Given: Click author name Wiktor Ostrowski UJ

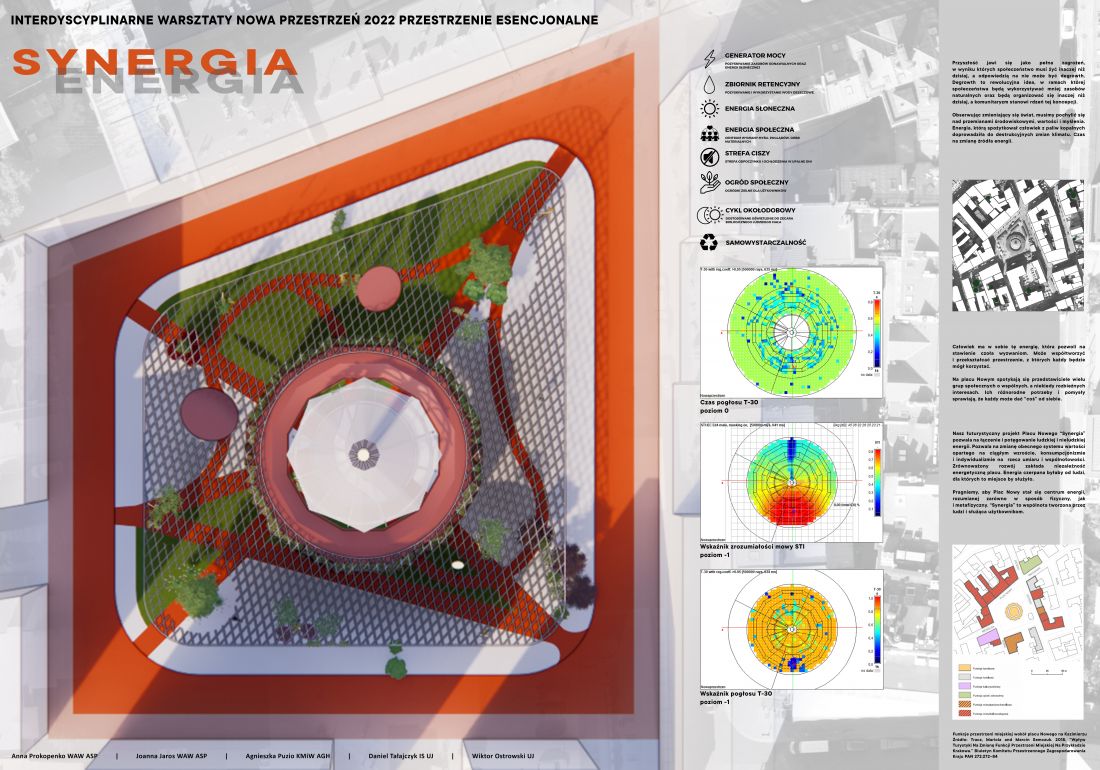Looking at the screenshot, I should [x=503, y=757].
